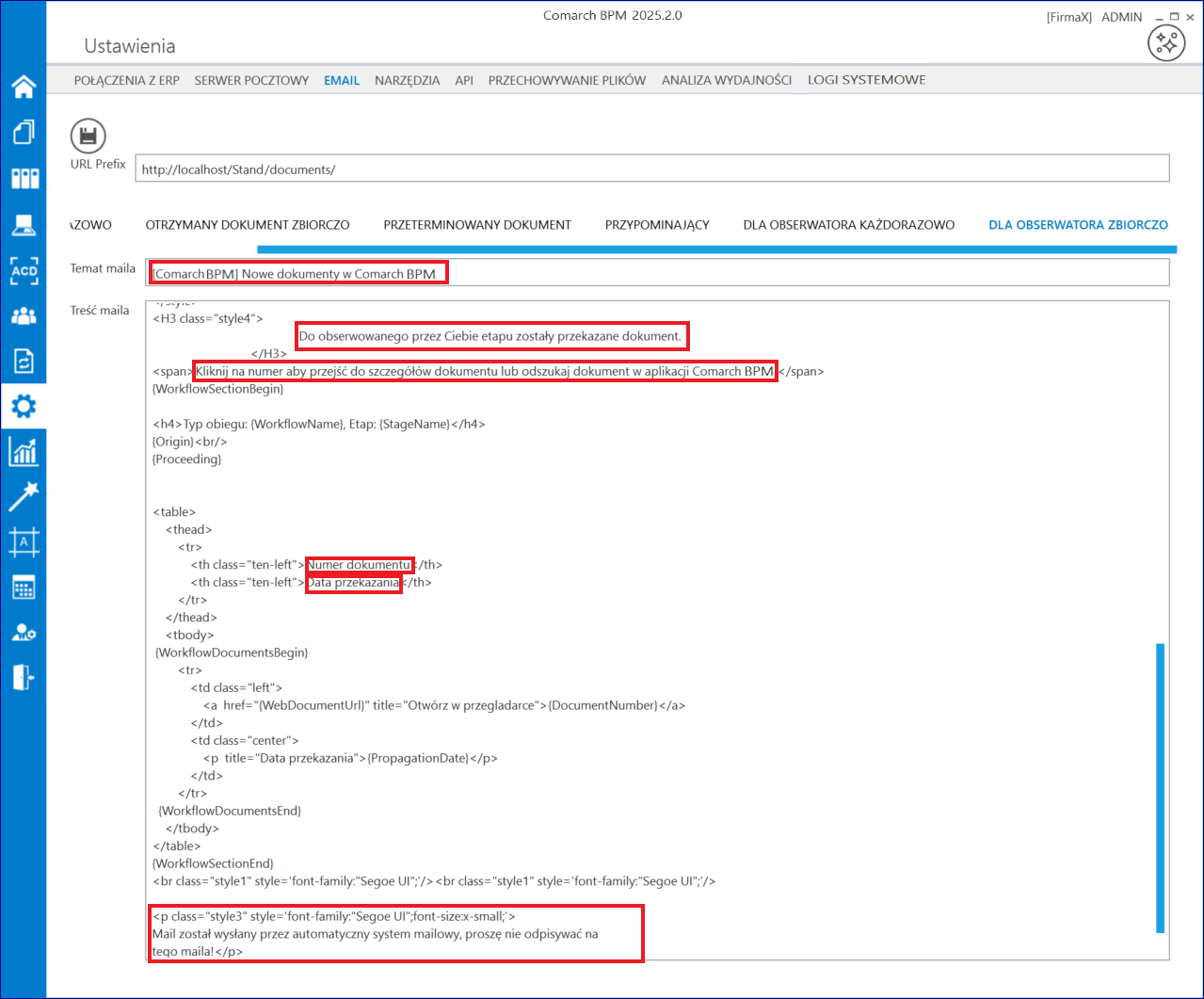Open the calendar sidebar icon
This screenshot has width=1204, height=999.
(x=24, y=588)
